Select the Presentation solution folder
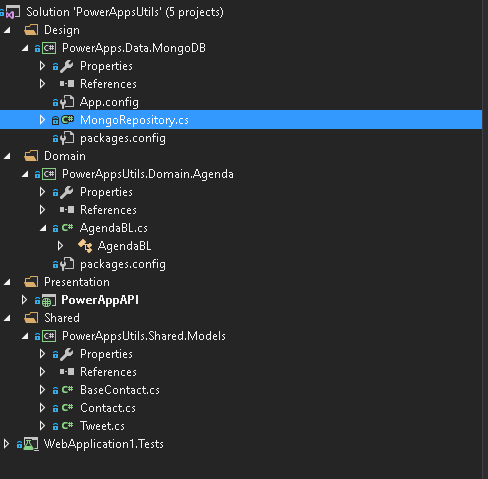The width and height of the screenshot is (488, 479). 77,282
